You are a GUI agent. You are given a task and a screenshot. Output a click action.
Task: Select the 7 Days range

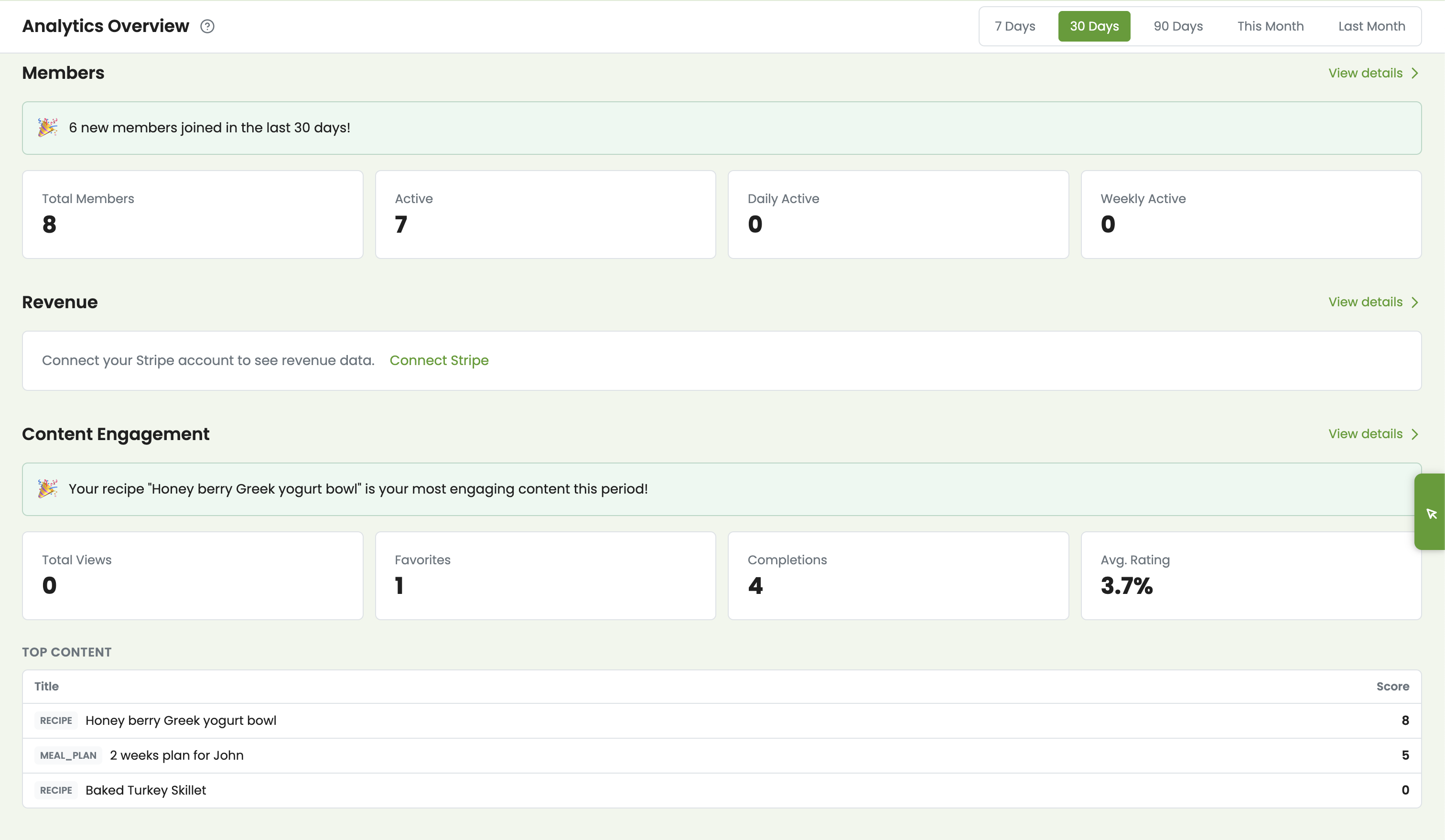pos(1015,26)
